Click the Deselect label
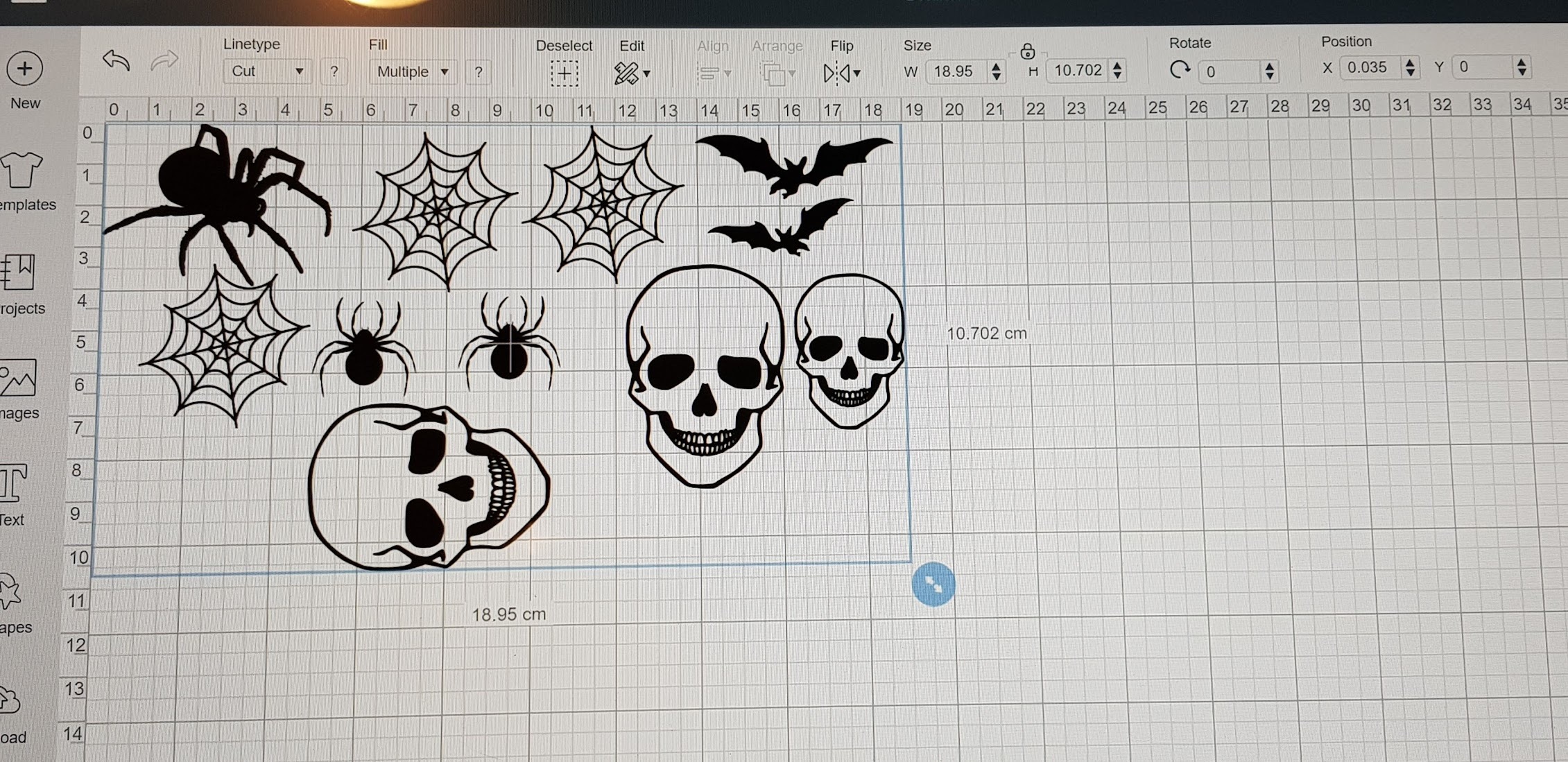The width and height of the screenshot is (1568, 762). click(x=564, y=46)
